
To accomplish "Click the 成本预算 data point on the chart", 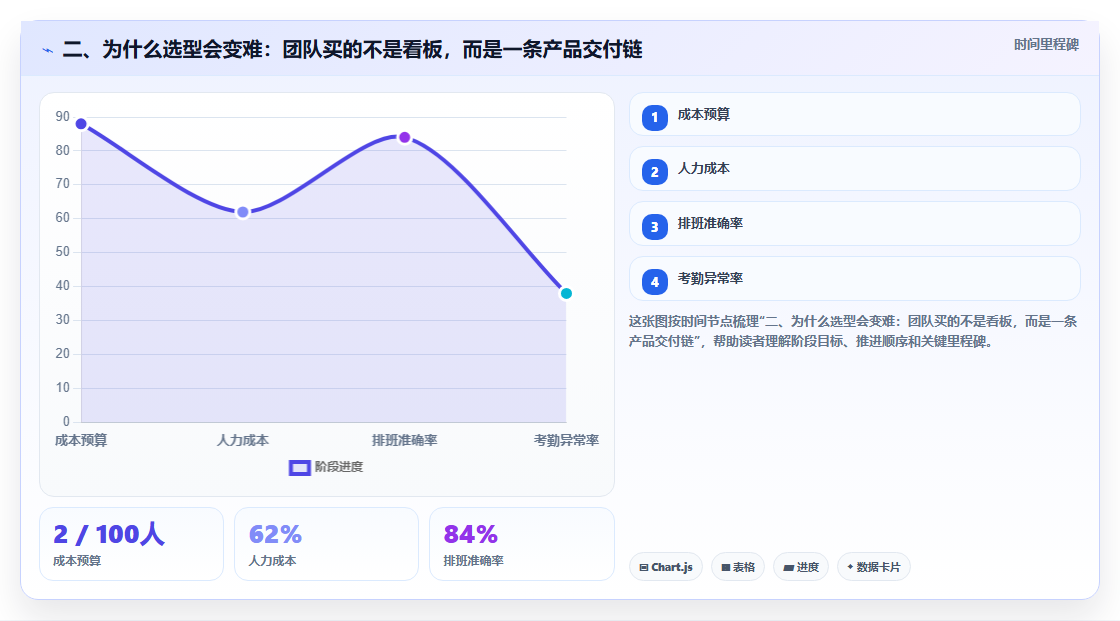I will point(81,124).
